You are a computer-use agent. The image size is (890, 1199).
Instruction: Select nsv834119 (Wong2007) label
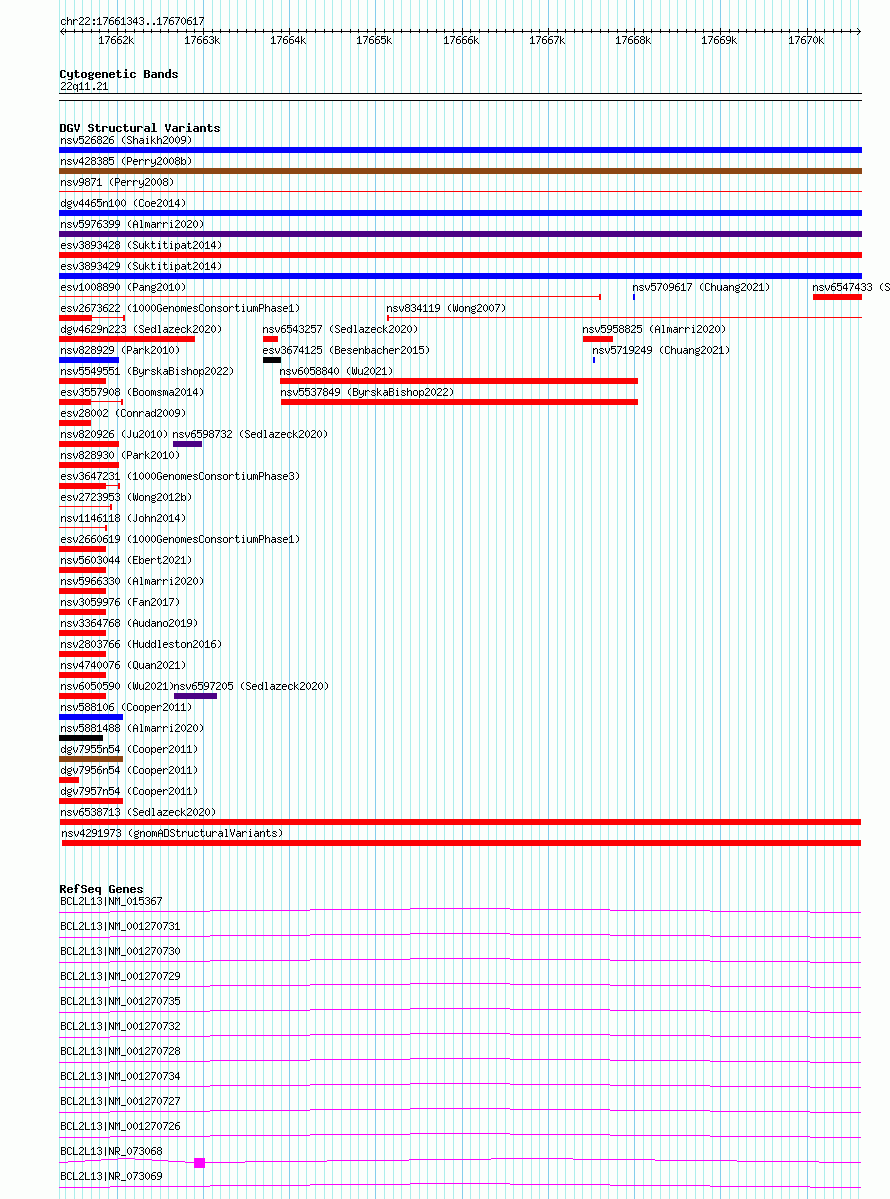click(446, 308)
